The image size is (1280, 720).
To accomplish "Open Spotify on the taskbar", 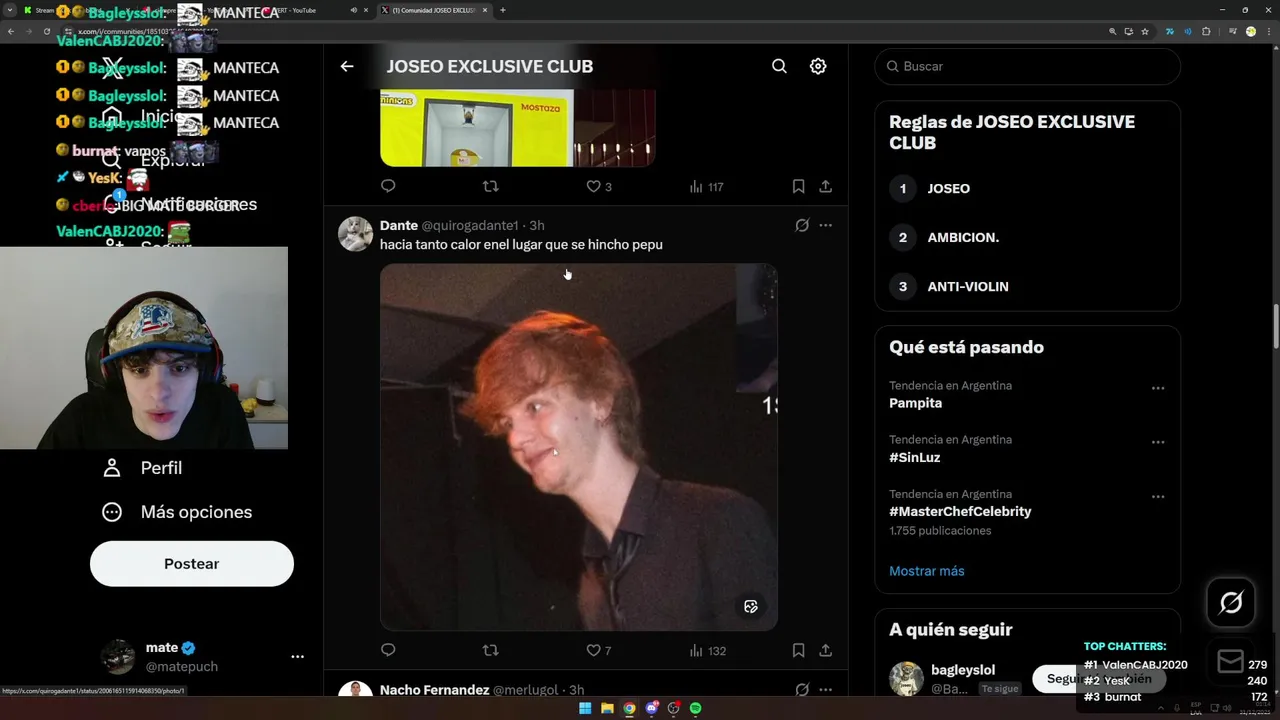I will 695,708.
